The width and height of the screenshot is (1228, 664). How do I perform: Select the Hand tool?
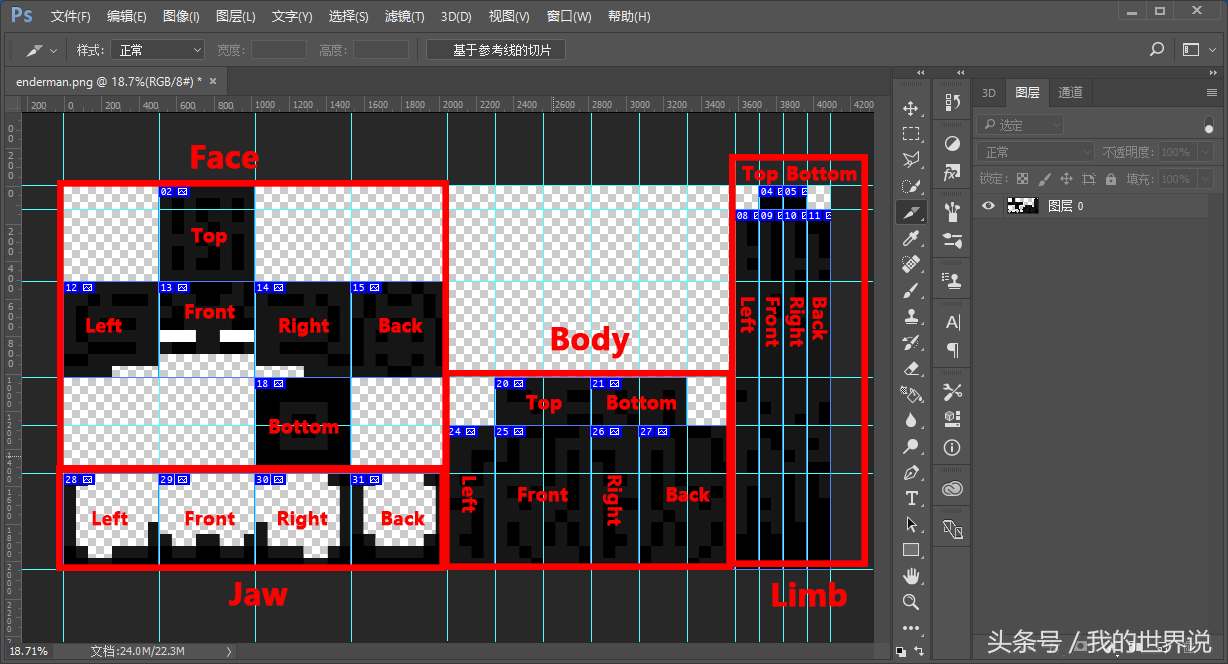[x=911, y=576]
